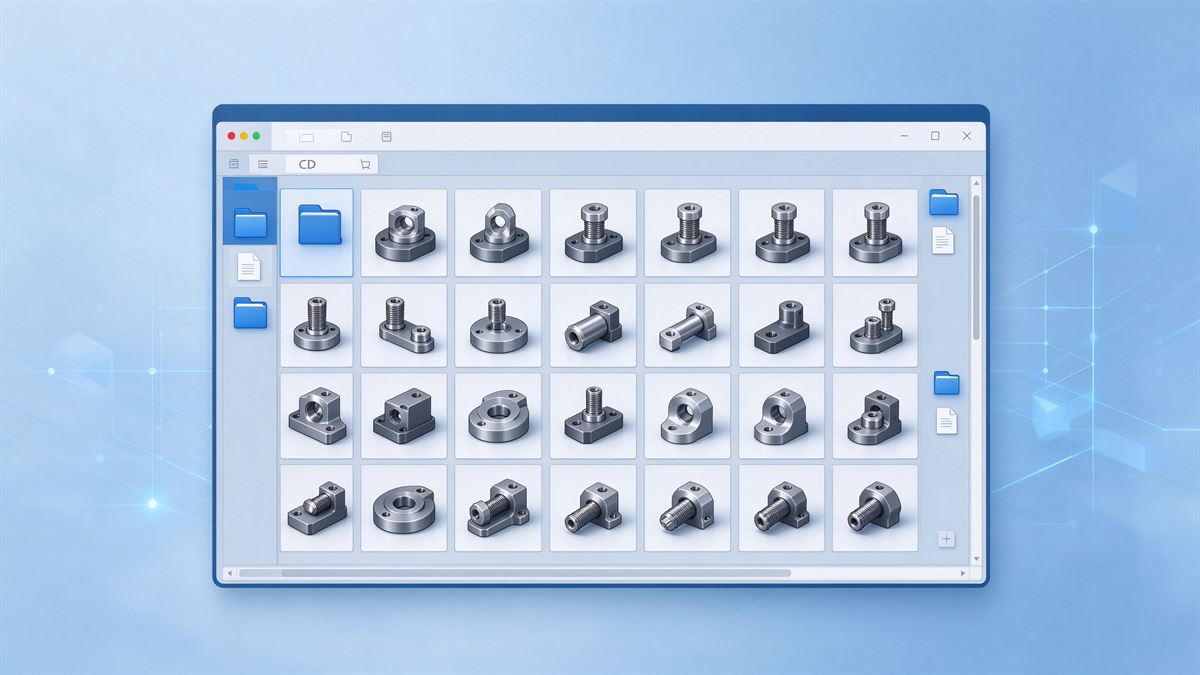Screen dimensions: 1200x675
Task: Click the green traffic light dot
Action: pos(256,136)
